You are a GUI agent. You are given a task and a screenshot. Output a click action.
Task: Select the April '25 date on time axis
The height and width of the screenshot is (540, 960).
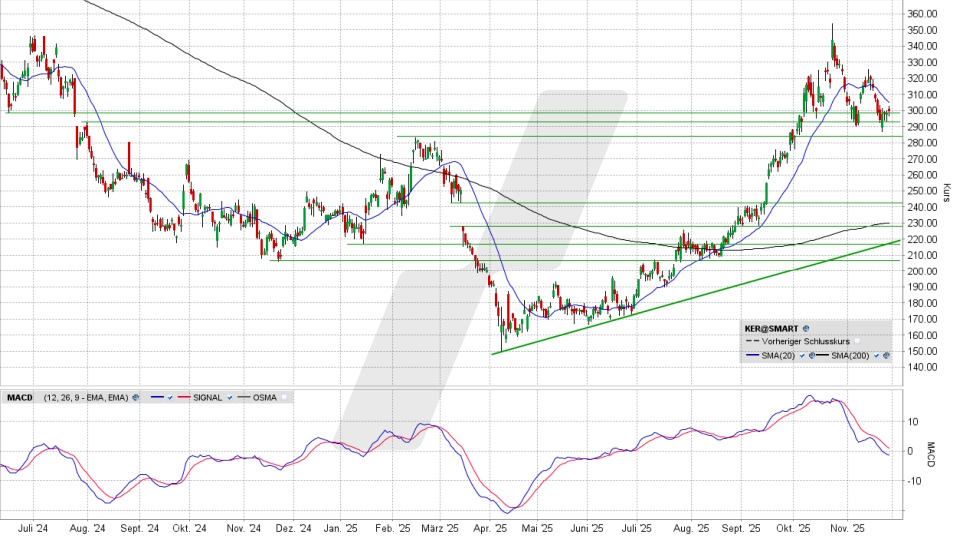click(x=487, y=528)
